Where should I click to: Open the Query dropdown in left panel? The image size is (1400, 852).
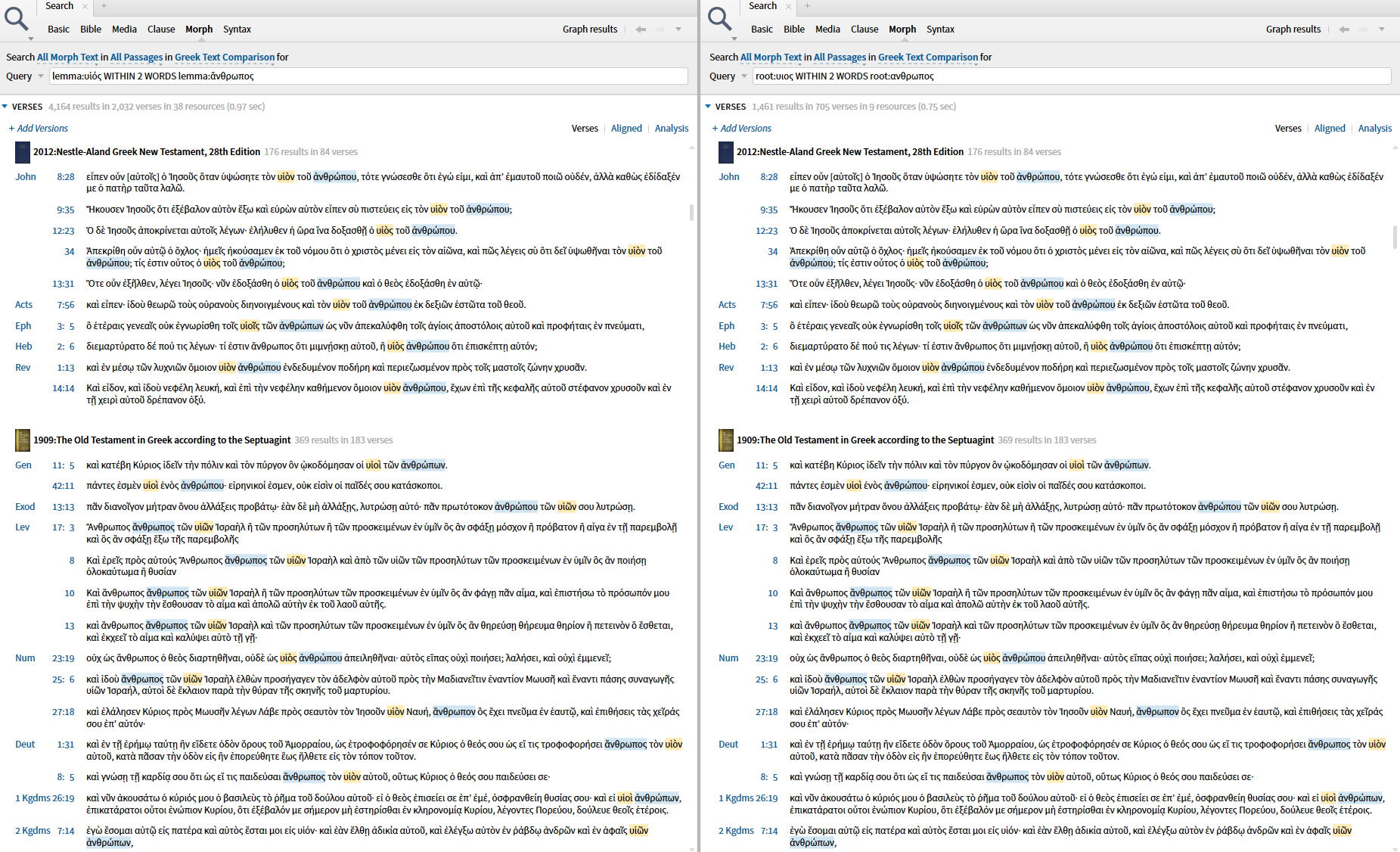[x=40, y=76]
